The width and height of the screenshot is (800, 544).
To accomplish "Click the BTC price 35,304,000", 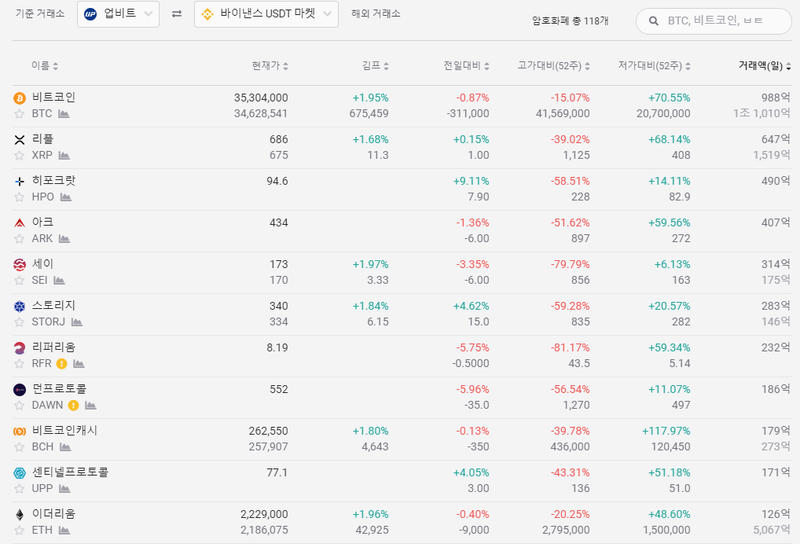I will (x=261, y=98).
